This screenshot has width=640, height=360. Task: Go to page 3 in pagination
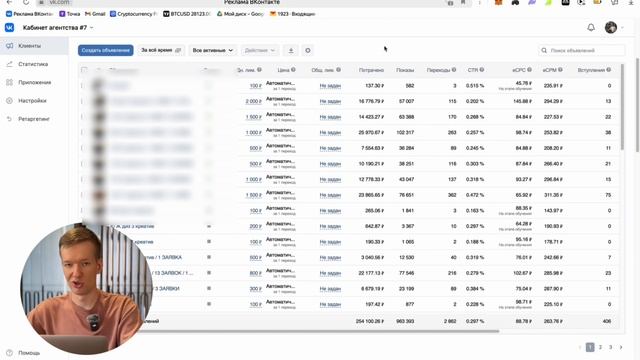[611, 347]
